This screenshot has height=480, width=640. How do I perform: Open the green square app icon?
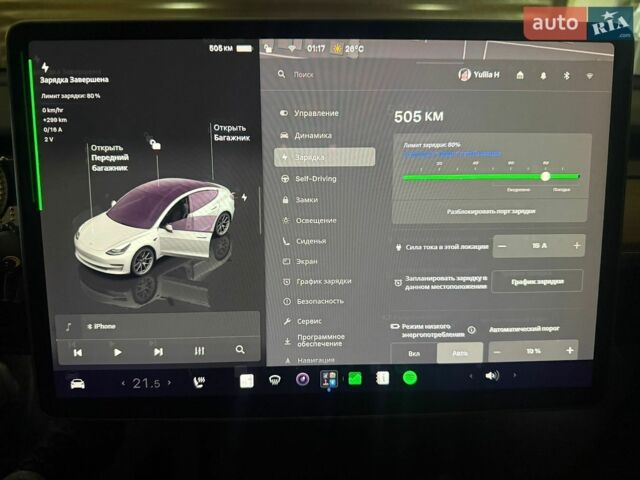355,378
